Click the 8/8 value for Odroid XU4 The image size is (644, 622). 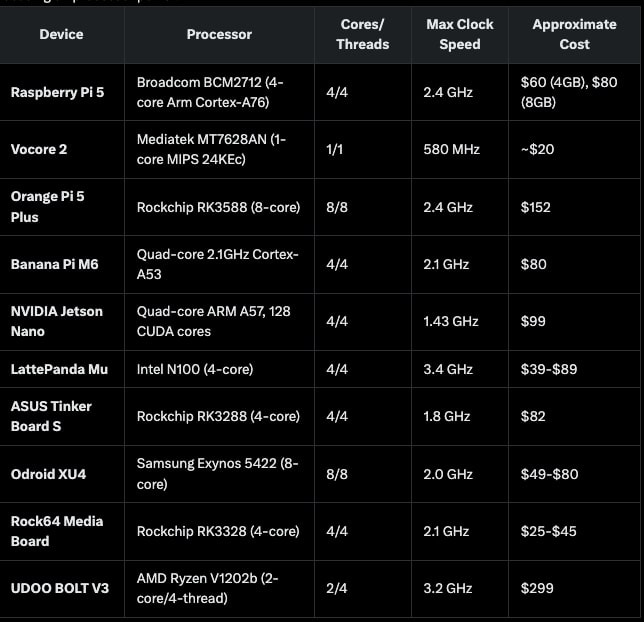[337, 475]
